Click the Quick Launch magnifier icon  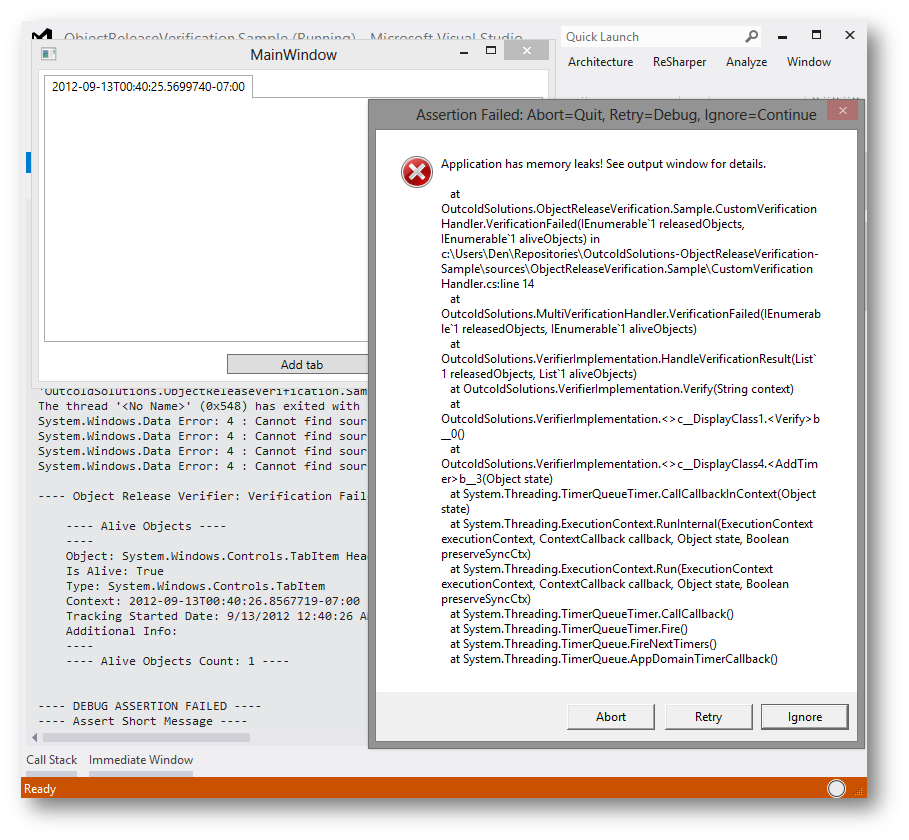(751, 37)
